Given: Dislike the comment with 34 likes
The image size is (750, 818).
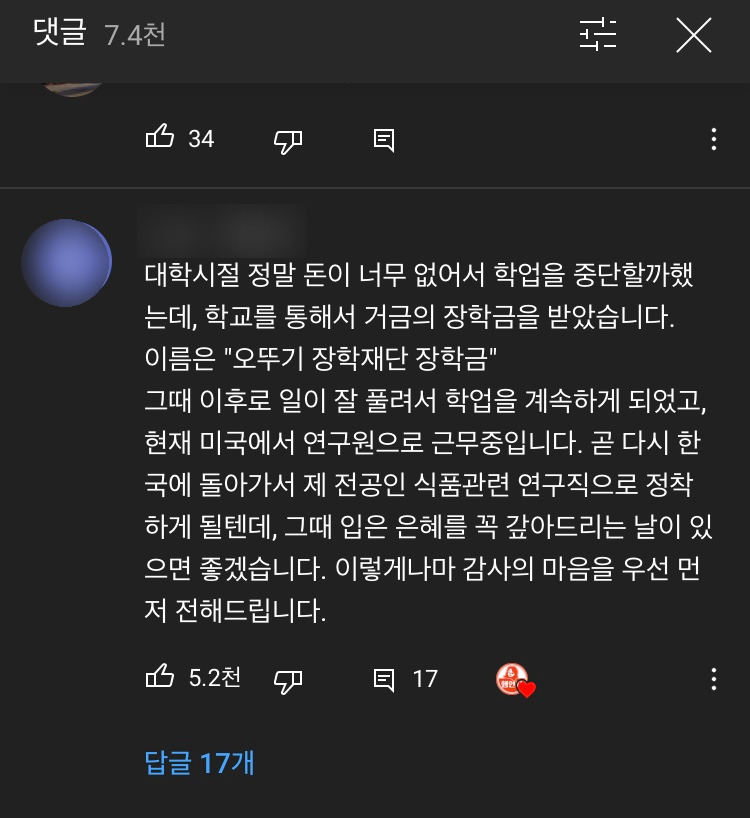Looking at the screenshot, I should tap(288, 141).
